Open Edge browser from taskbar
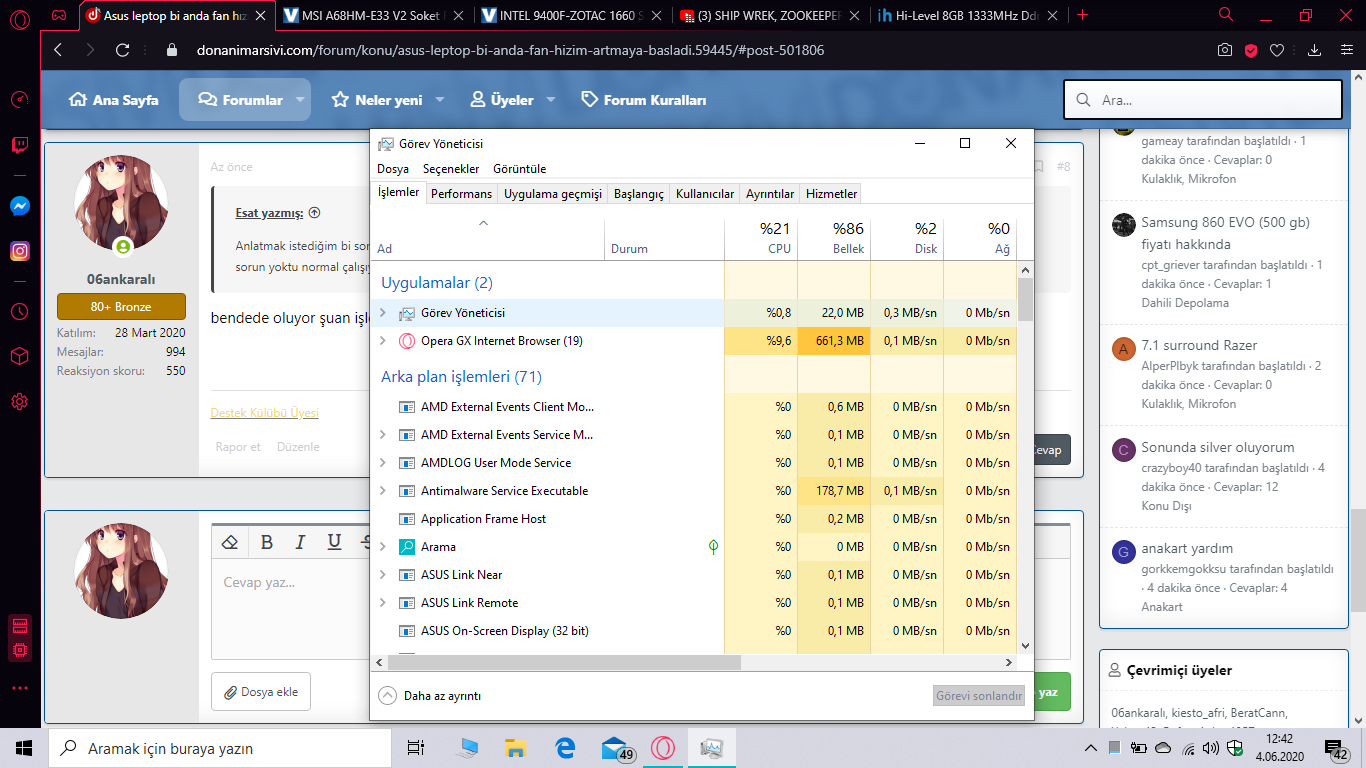Image resolution: width=1366 pixels, height=768 pixels. [x=565, y=748]
